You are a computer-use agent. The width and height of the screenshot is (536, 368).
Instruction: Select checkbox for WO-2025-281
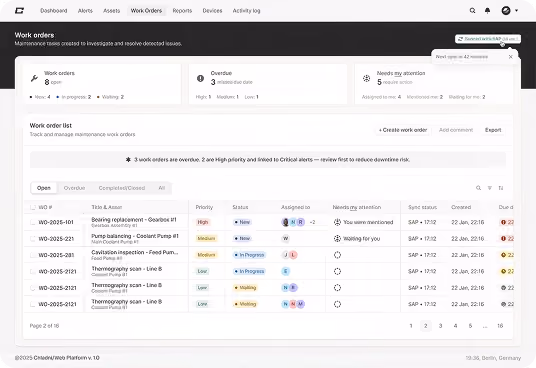[x=33, y=255]
